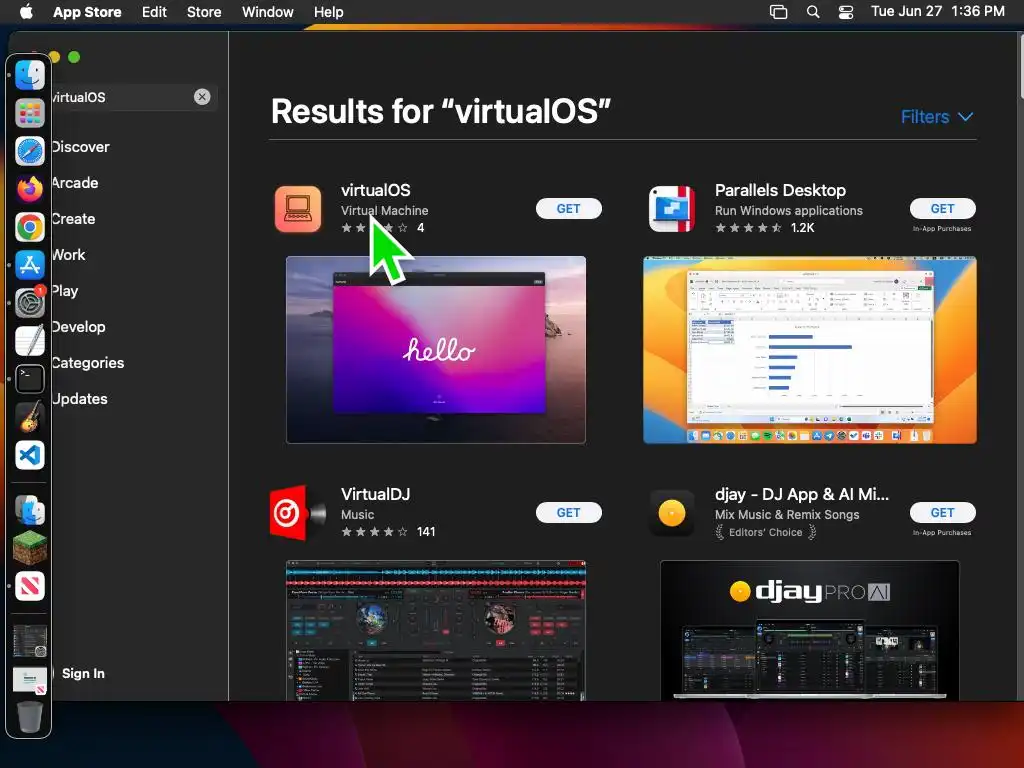The image size is (1024, 768).
Task: Click Sign In in the sidebar
Action: (83, 673)
